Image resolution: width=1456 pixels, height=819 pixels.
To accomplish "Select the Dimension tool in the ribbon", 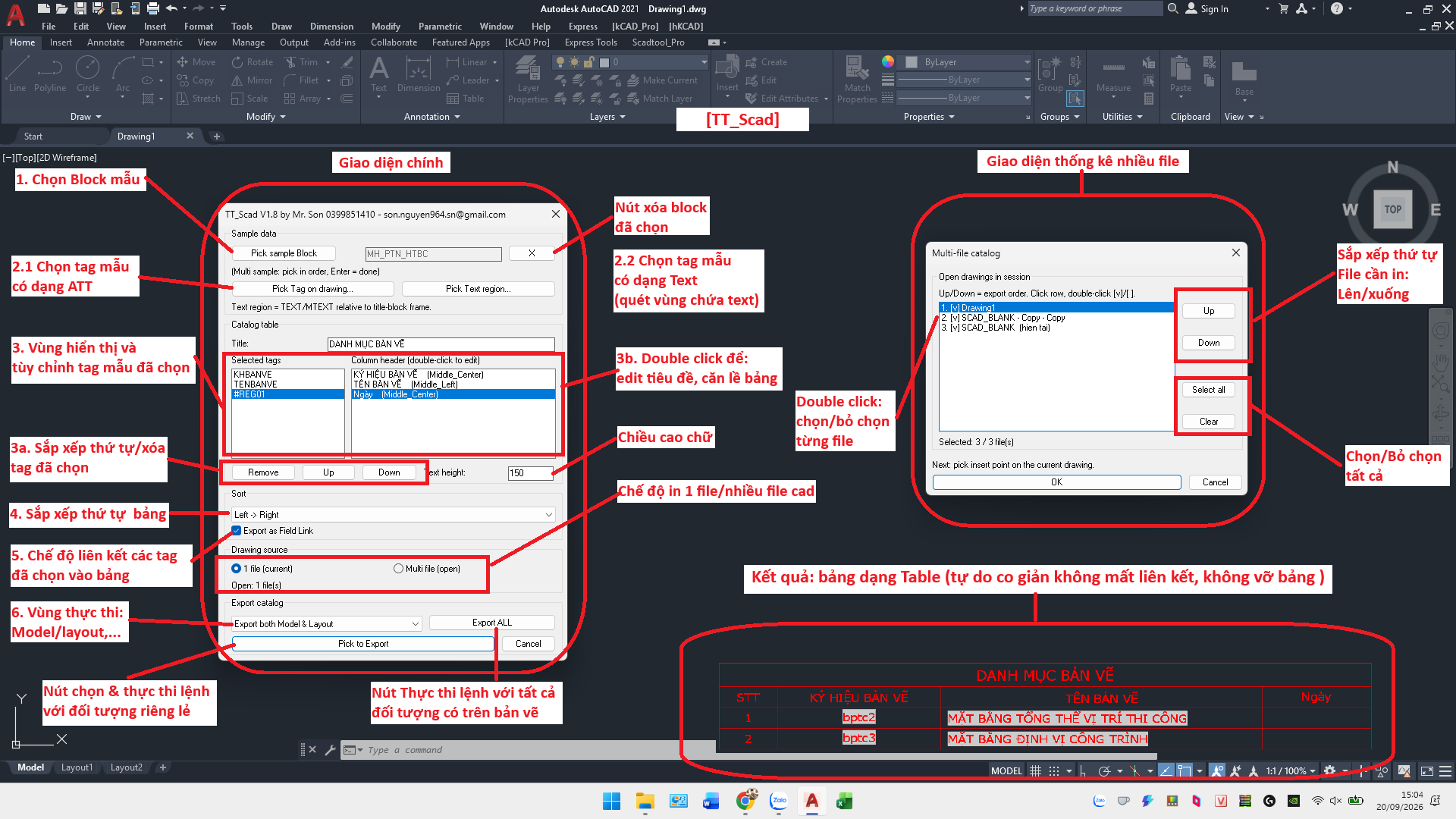I will pos(419,74).
